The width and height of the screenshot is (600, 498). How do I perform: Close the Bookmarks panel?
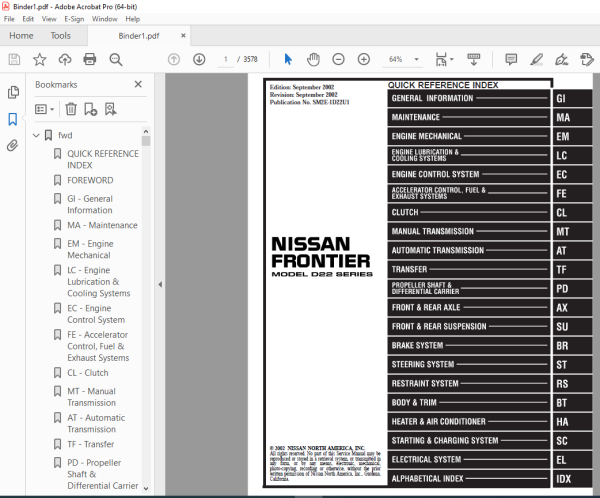(138, 84)
